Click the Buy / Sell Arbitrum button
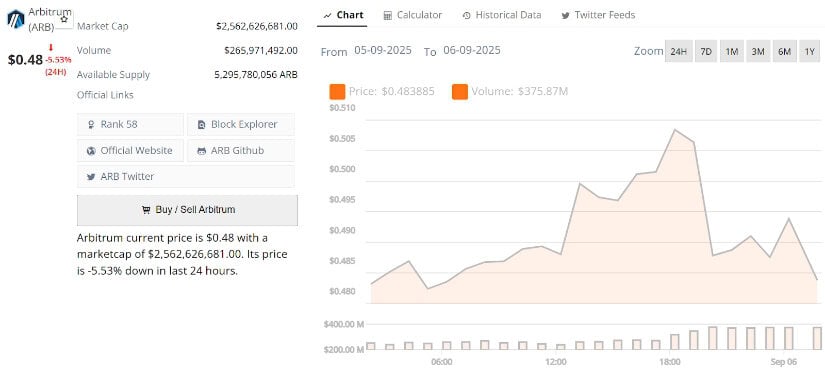Screen dimensions: 825x373 pos(187,210)
